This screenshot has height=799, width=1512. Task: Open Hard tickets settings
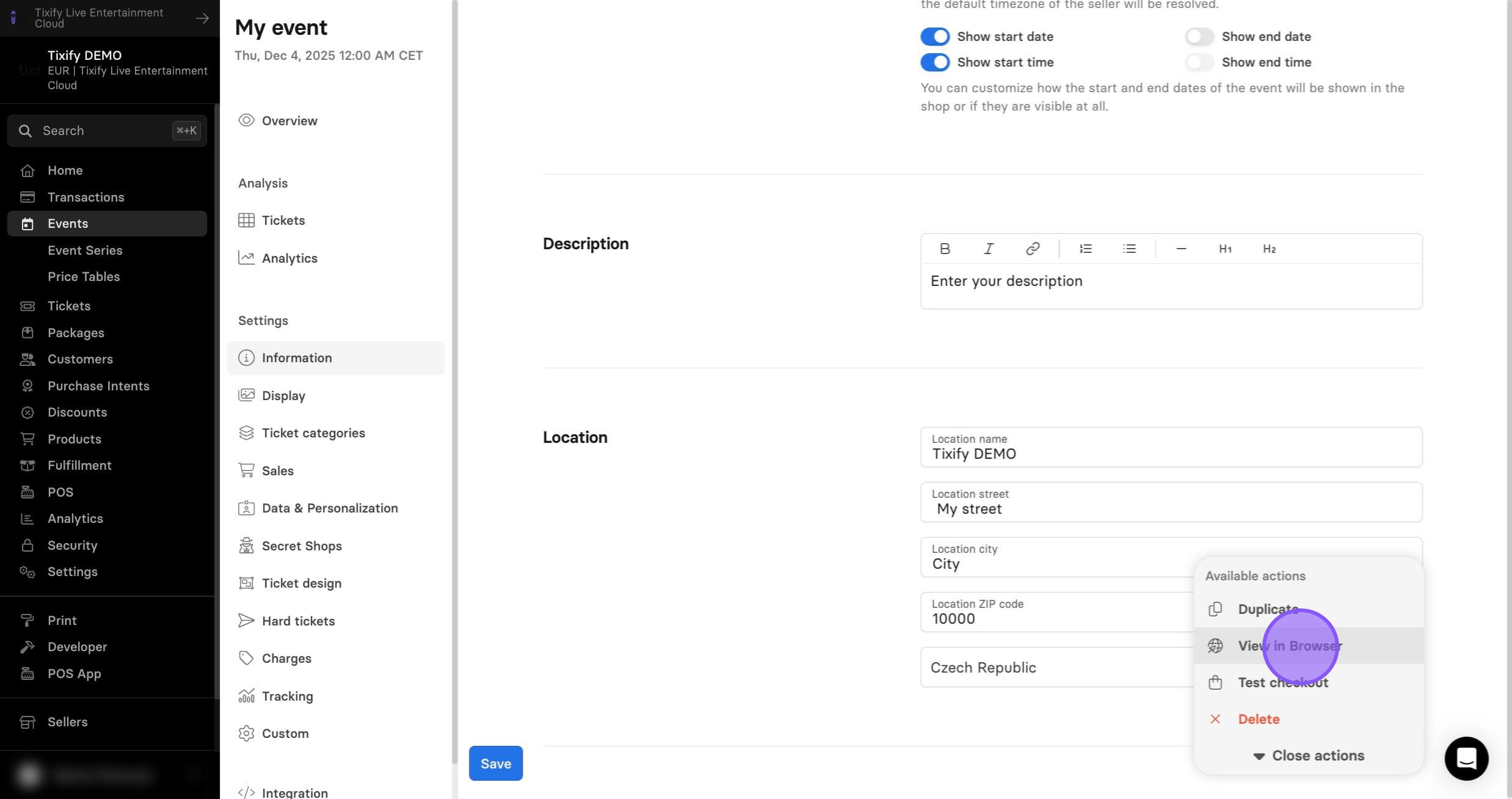click(x=335, y=621)
